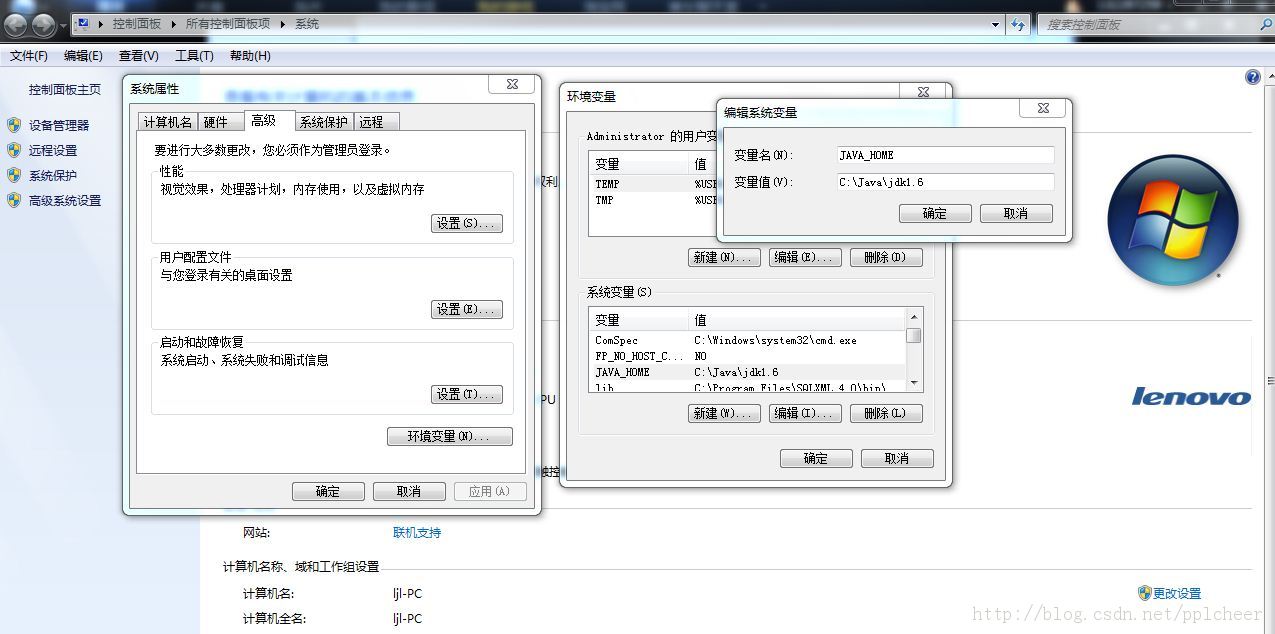The height and width of the screenshot is (634, 1275).
Task: Select the ComSpec system variable row
Action: pyautogui.click(x=748, y=340)
